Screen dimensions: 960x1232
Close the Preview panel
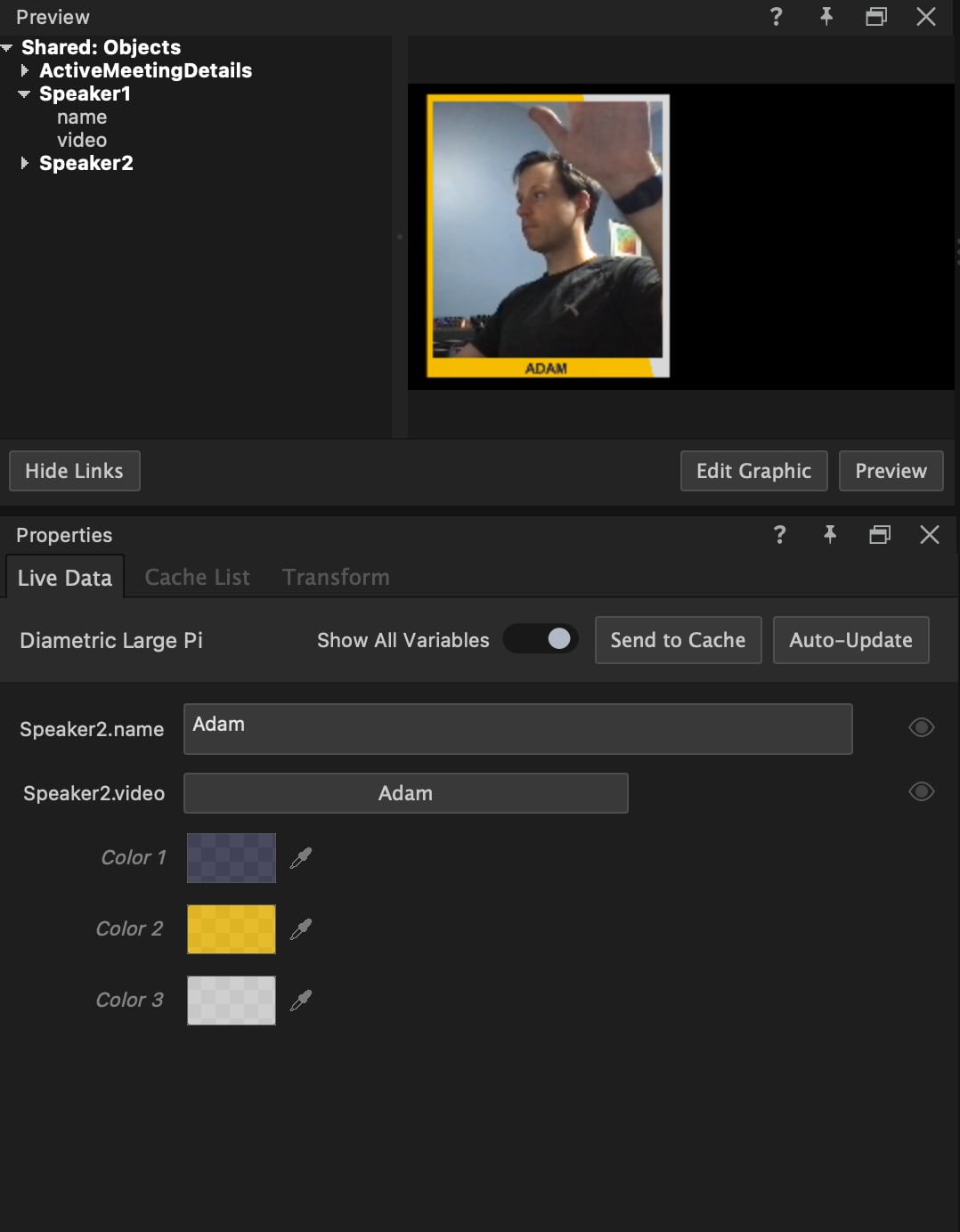click(x=926, y=16)
